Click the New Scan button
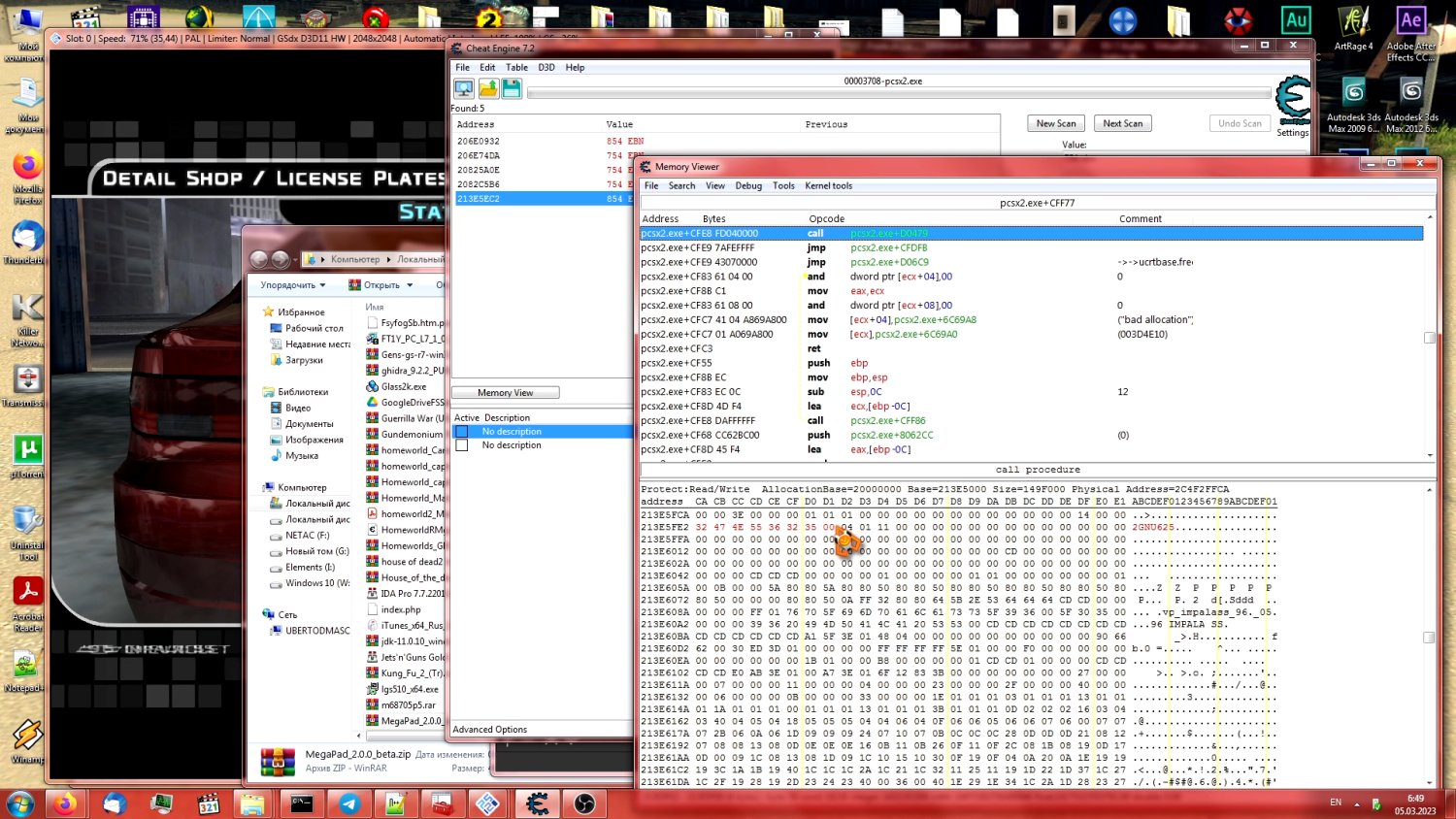This screenshot has width=1456, height=819. (1056, 123)
